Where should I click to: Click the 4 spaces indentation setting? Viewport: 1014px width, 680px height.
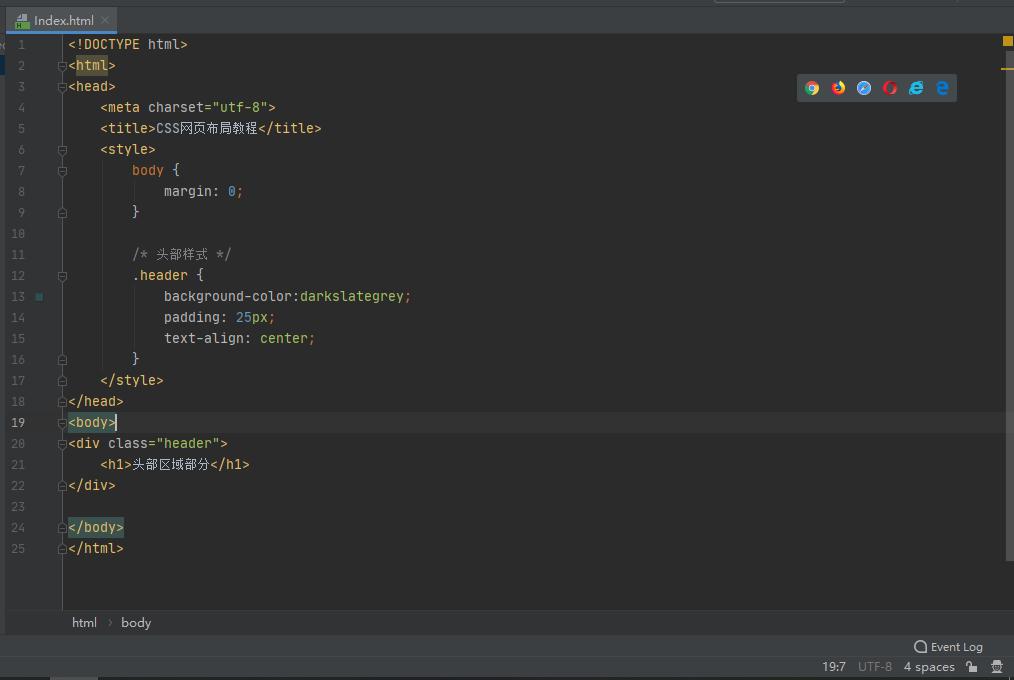point(929,666)
